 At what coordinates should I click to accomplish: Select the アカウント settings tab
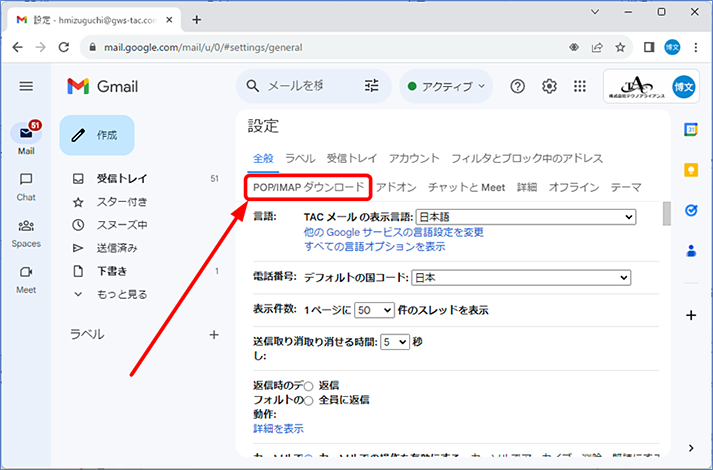[x=414, y=158]
